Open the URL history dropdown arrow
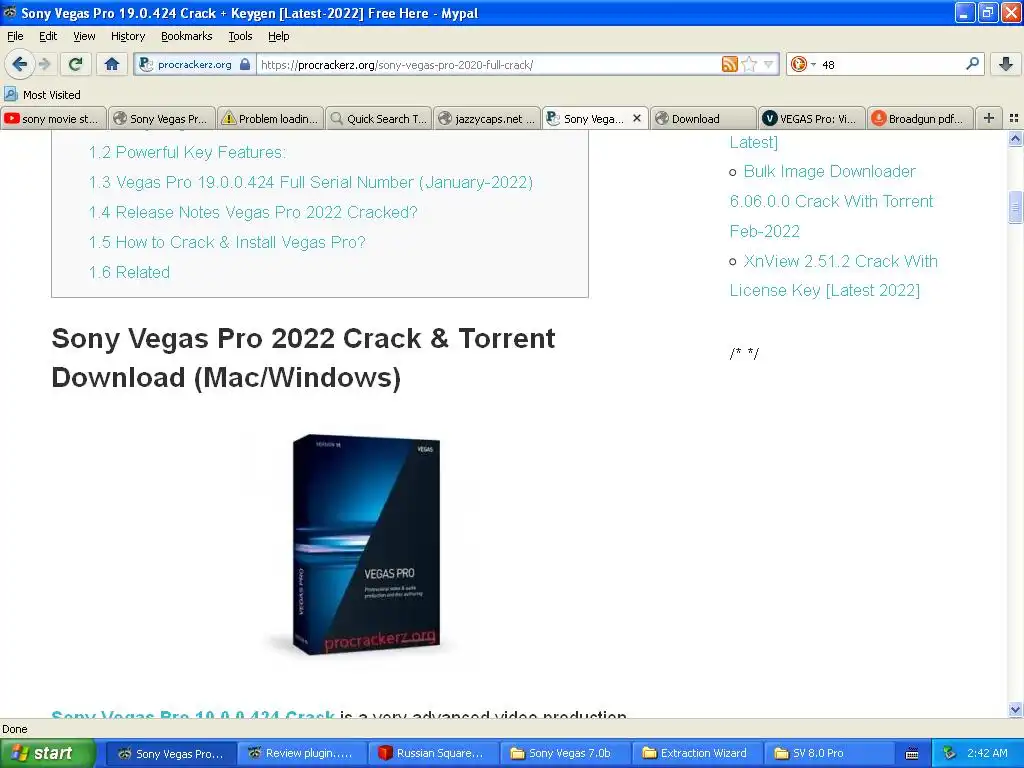This screenshot has width=1024, height=768. click(769, 64)
